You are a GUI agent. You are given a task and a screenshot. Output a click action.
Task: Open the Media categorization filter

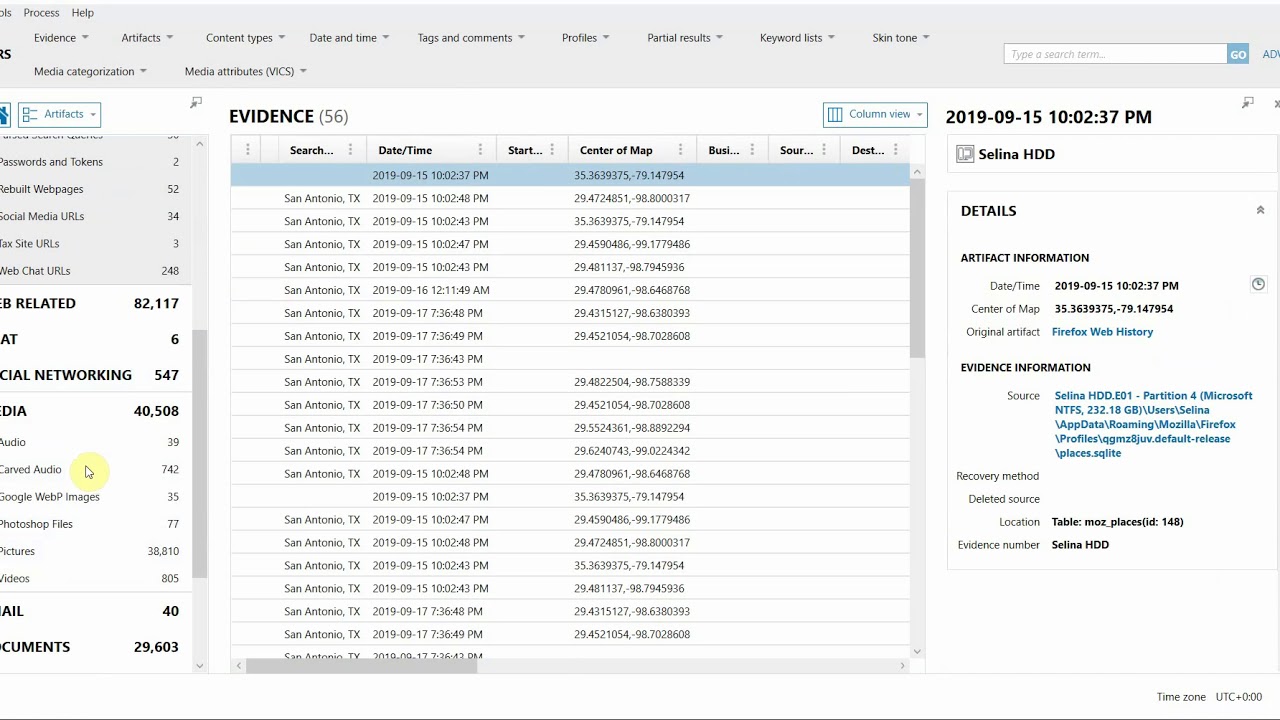tap(90, 71)
